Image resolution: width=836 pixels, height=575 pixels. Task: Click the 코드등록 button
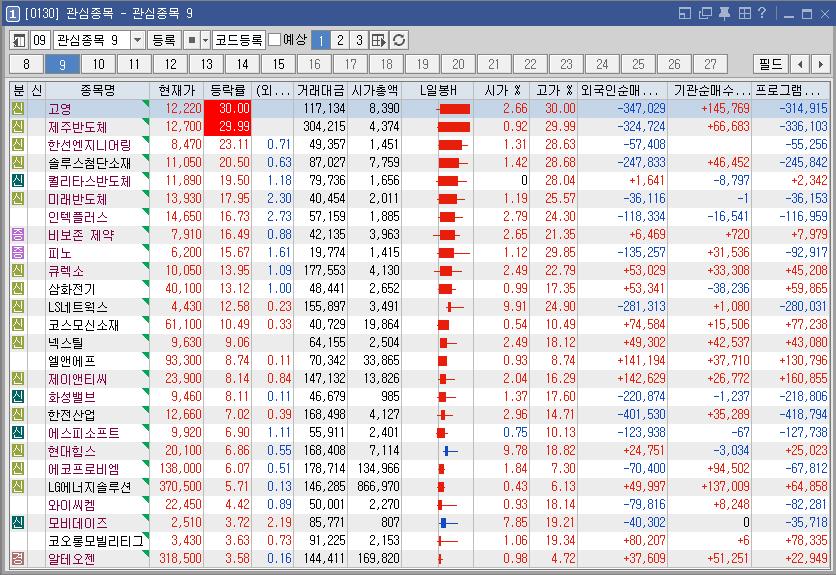tap(239, 40)
